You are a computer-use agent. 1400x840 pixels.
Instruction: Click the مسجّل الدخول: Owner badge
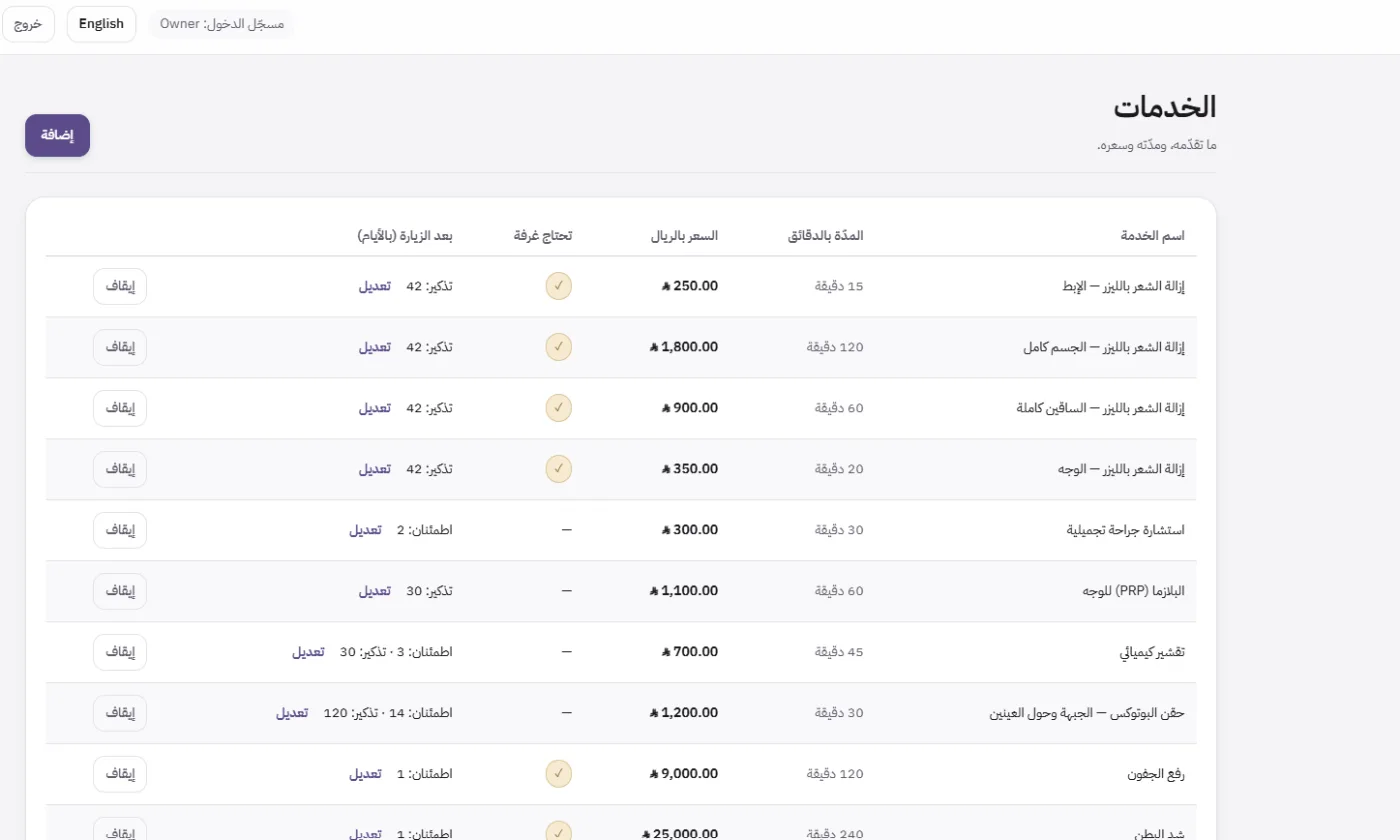pyautogui.click(x=222, y=24)
